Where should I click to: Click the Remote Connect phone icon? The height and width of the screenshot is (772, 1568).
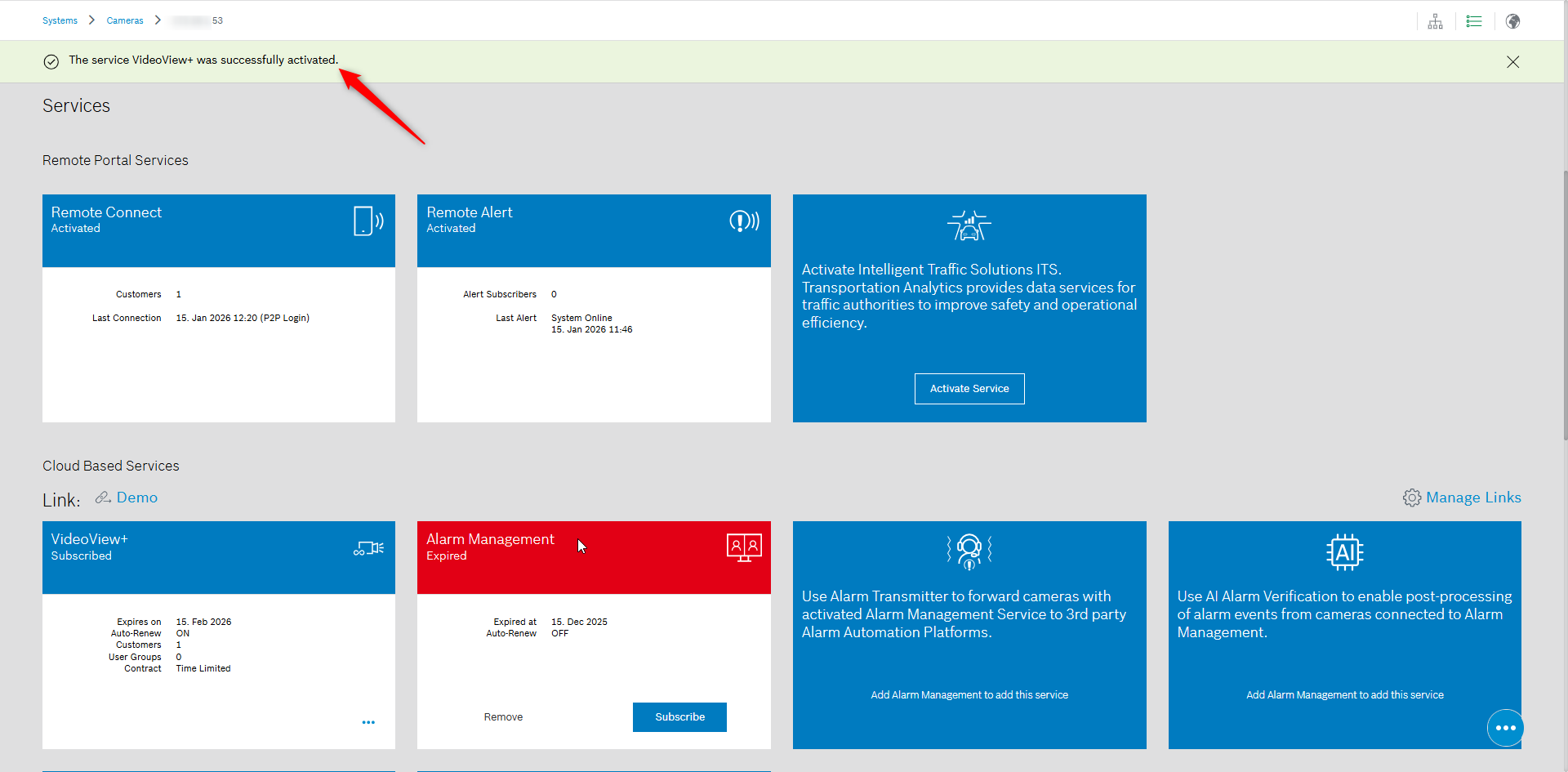pos(368,221)
